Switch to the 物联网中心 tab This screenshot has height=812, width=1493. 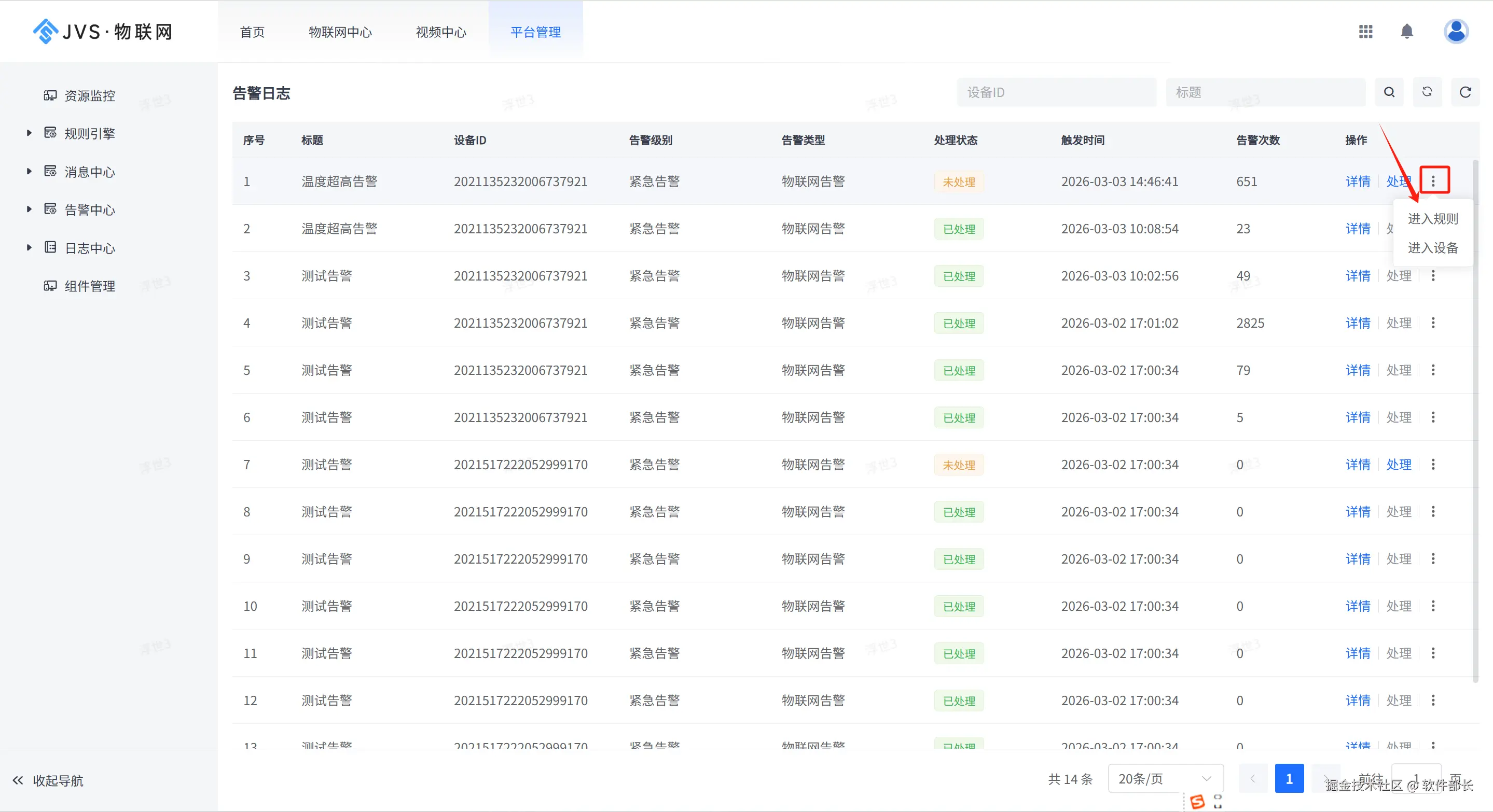coord(340,33)
